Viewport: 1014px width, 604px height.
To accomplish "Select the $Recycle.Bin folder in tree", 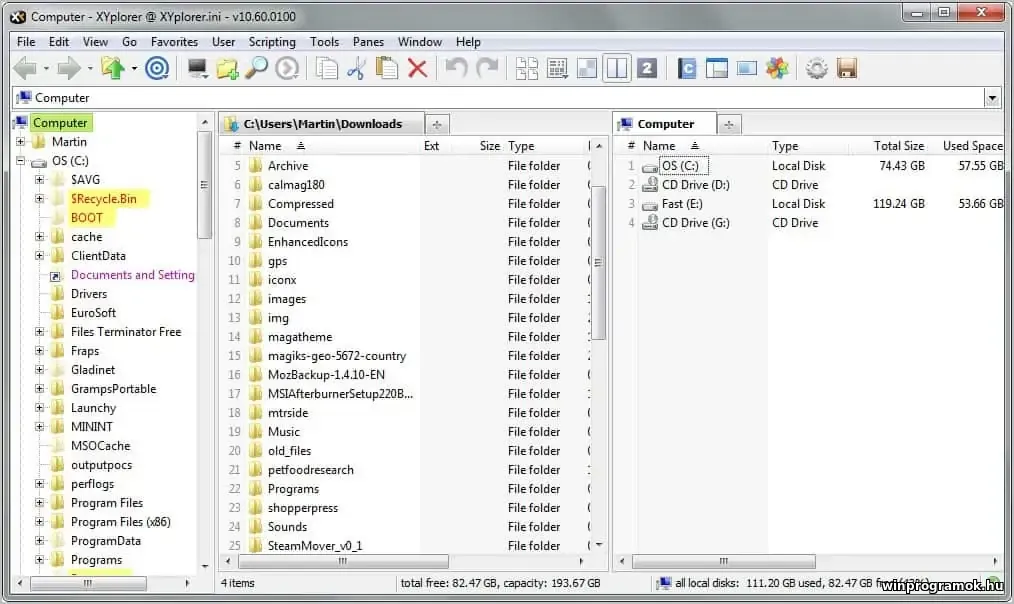I will coord(103,199).
